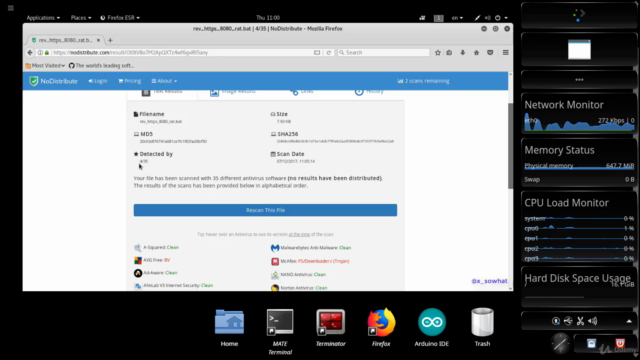Screen dimensions: 640x360
Task: Open the power system menu dropdown
Action: coord(501,18)
